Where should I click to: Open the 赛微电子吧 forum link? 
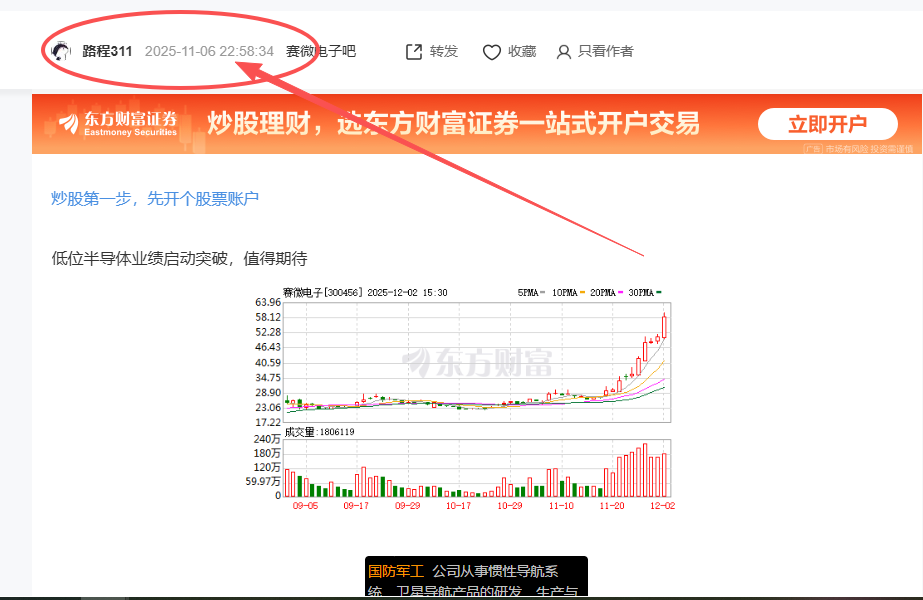321,51
